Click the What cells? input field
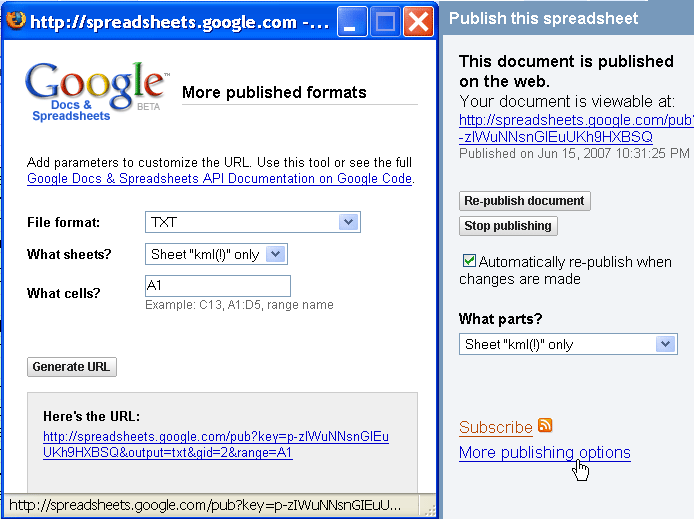Image resolution: width=694 pixels, height=519 pixels. tap(217, 286)
